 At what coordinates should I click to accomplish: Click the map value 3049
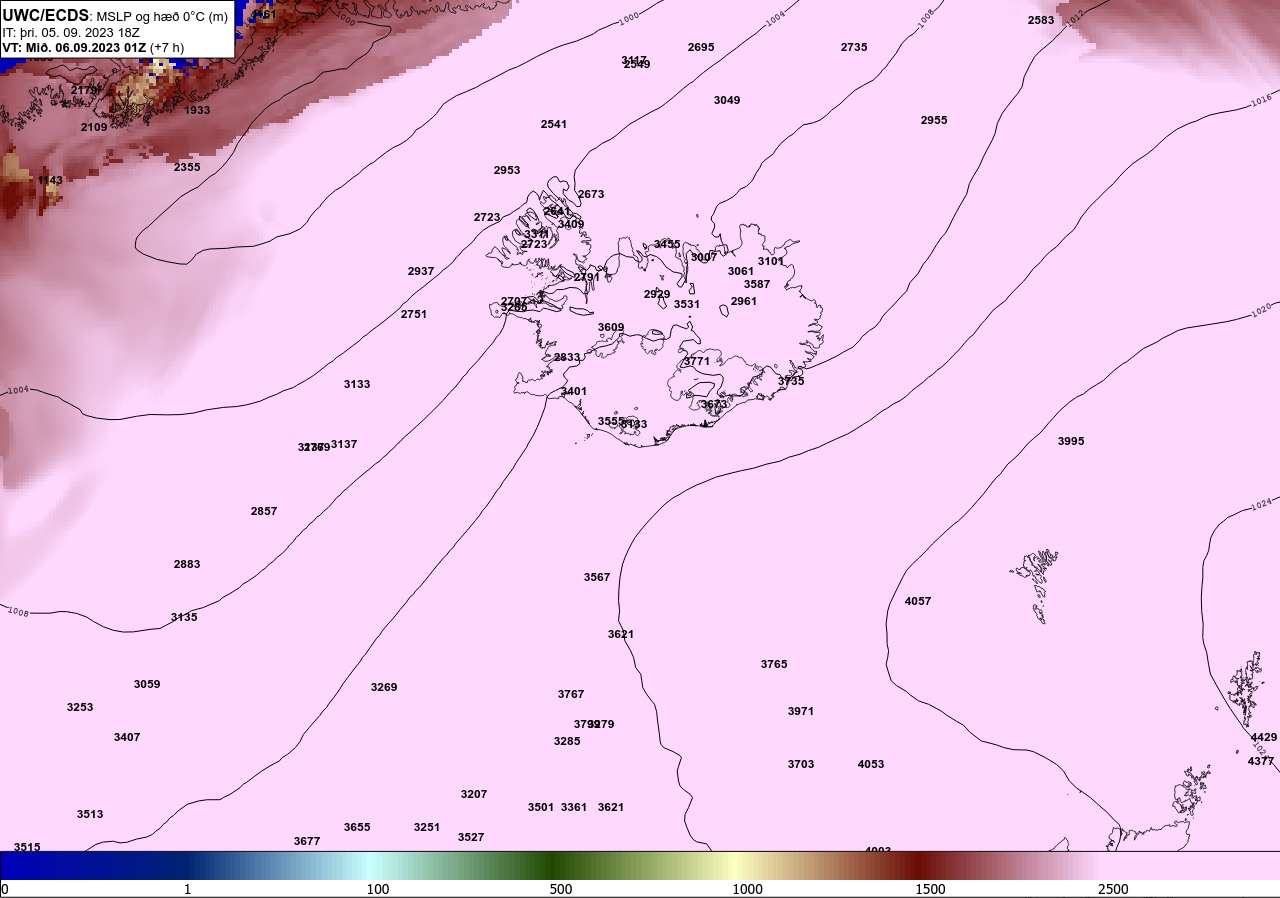point(727,100)
